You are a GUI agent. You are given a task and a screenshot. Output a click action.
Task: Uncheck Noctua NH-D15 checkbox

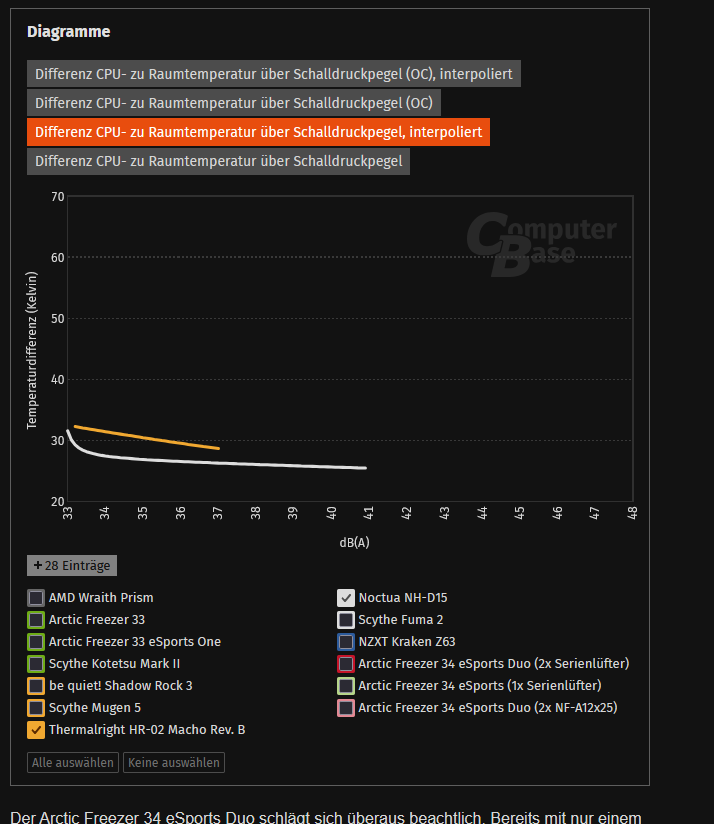(346, 598)
